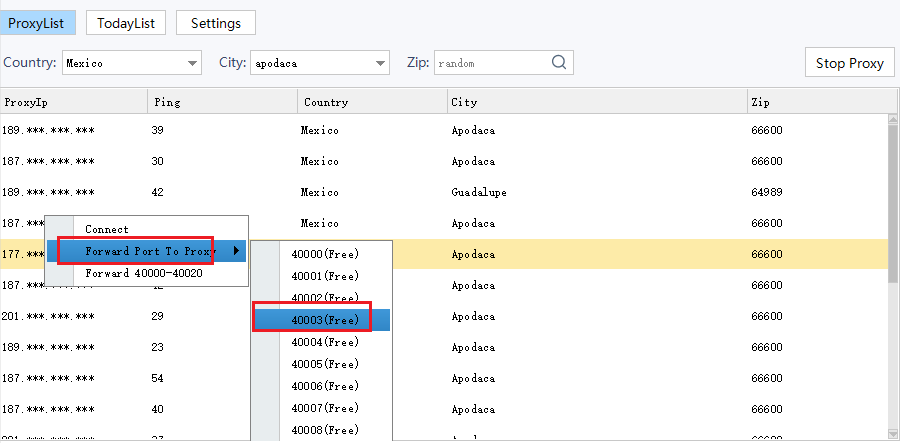Viewport: 900px width, 443px height.
Task: Pick port 40007(Free) in the submenu
Action: tap(324, 408)
